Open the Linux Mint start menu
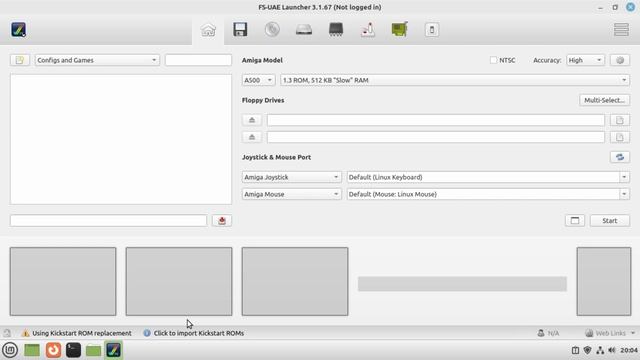 coord(10,350)
